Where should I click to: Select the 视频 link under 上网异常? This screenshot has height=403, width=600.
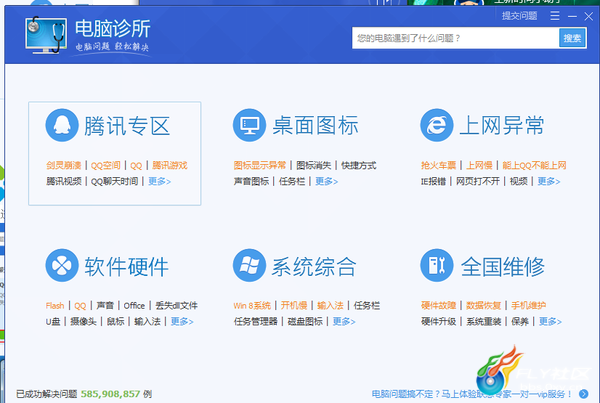(518, 181)
